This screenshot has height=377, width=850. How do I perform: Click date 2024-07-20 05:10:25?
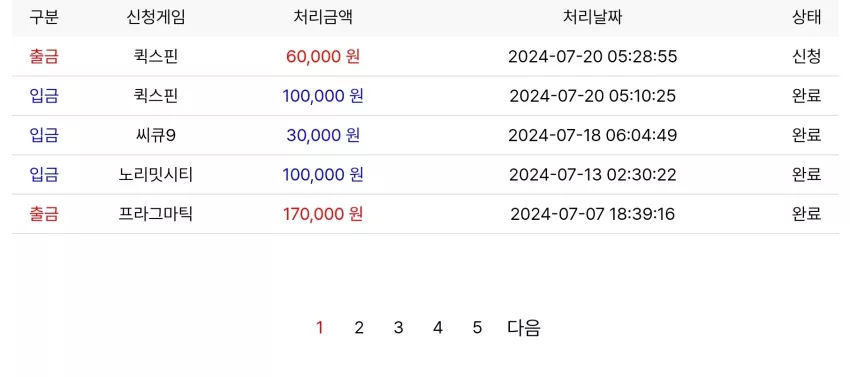coord(593,96)
